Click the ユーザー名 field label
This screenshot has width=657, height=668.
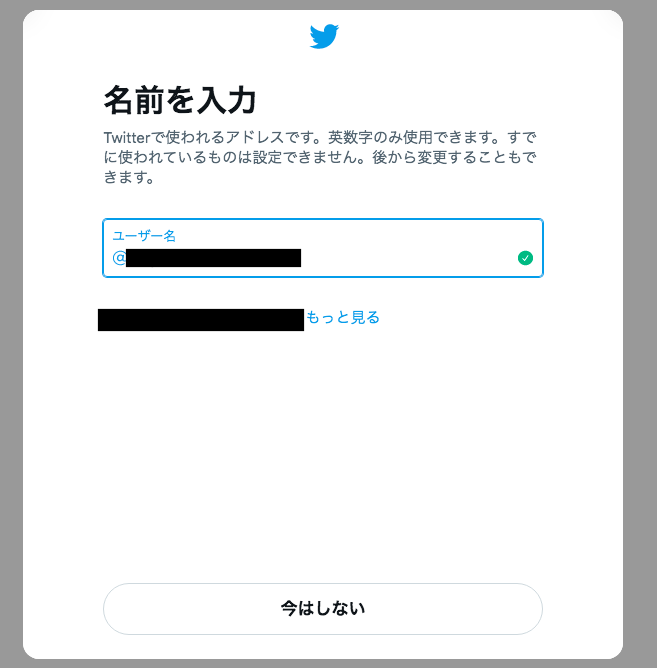coord(144,236)
